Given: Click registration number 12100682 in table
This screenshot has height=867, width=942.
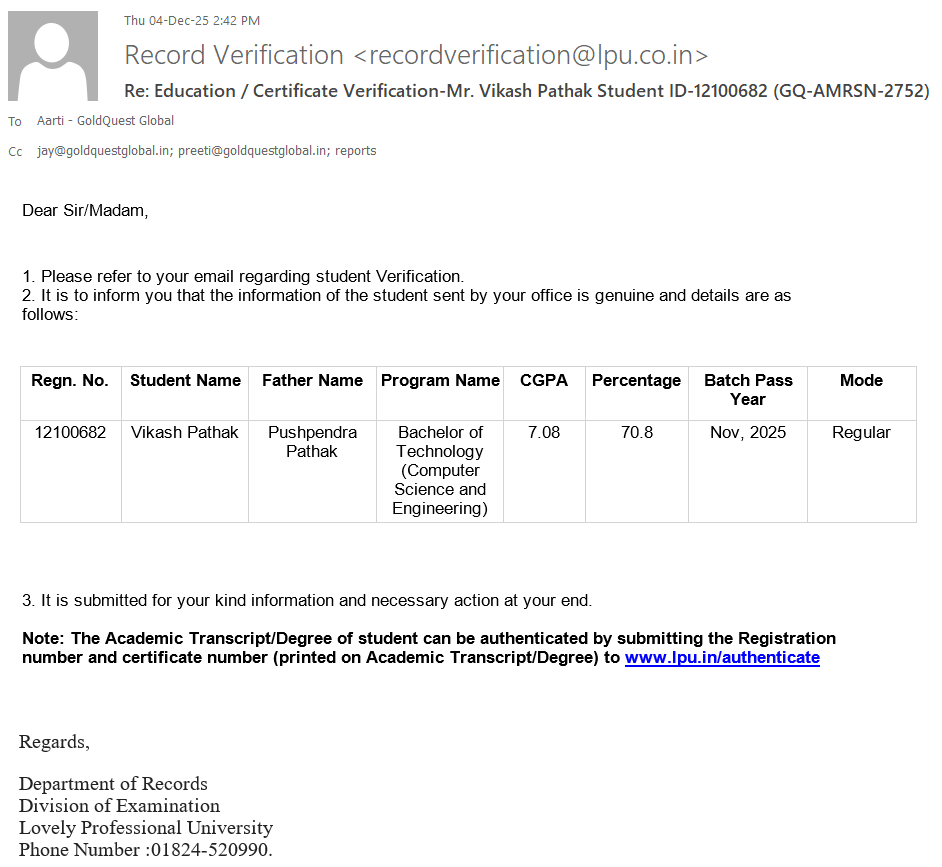Looking at the screenshot, I should [x=70, y=433].
